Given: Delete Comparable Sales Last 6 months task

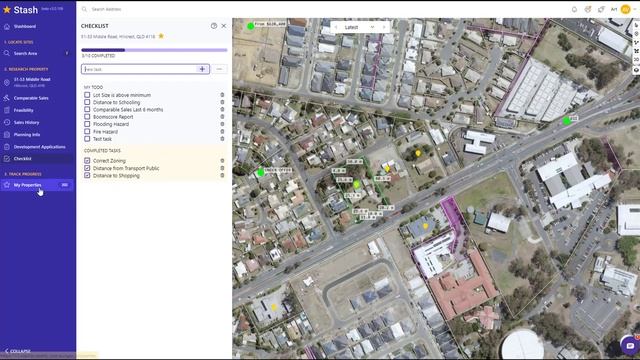Looking at the screenshot, I should (x=222, y=109).
